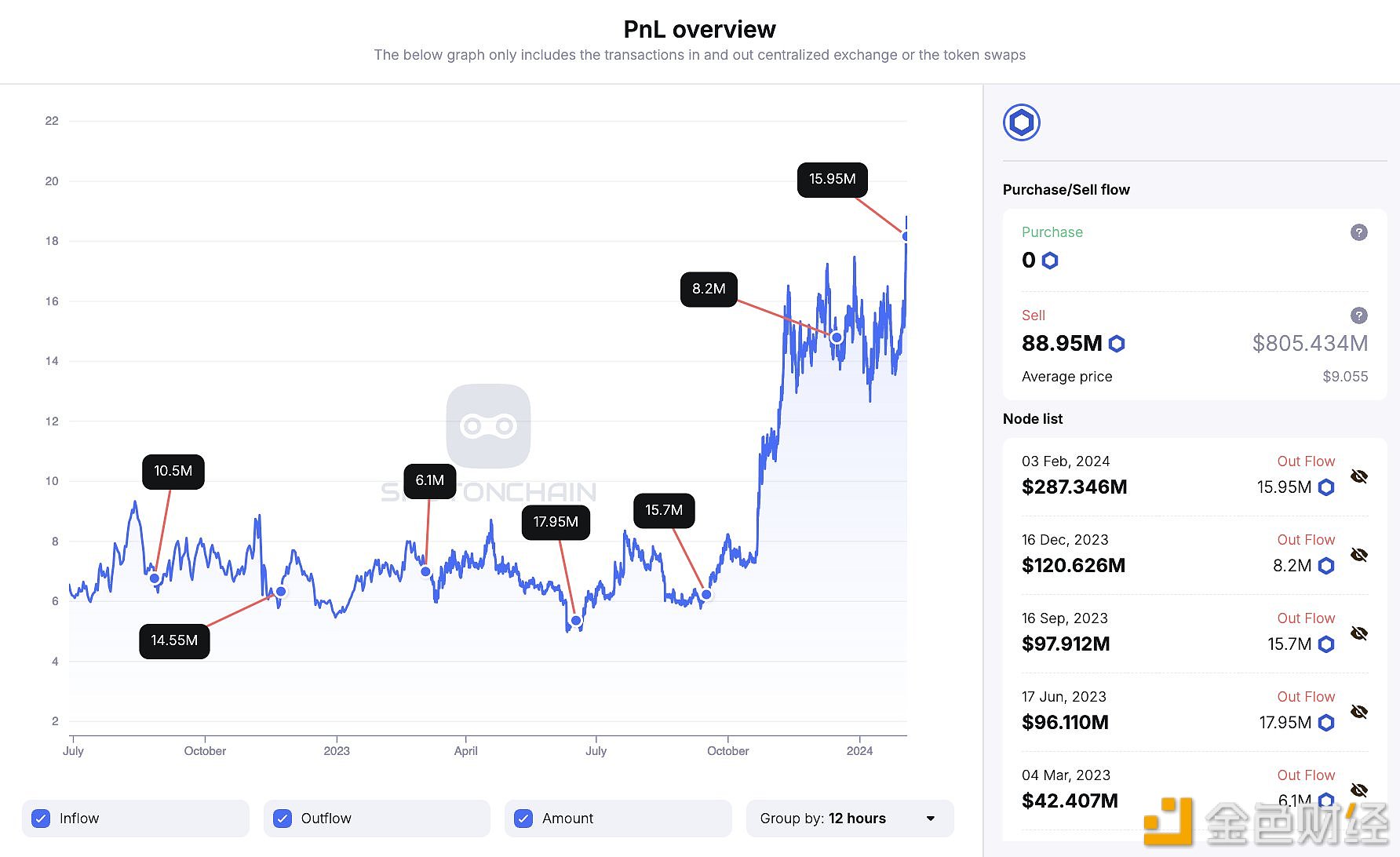Click the 14.55M chart label
This screenshot has width=1400, height=857.
click(174, 641)
